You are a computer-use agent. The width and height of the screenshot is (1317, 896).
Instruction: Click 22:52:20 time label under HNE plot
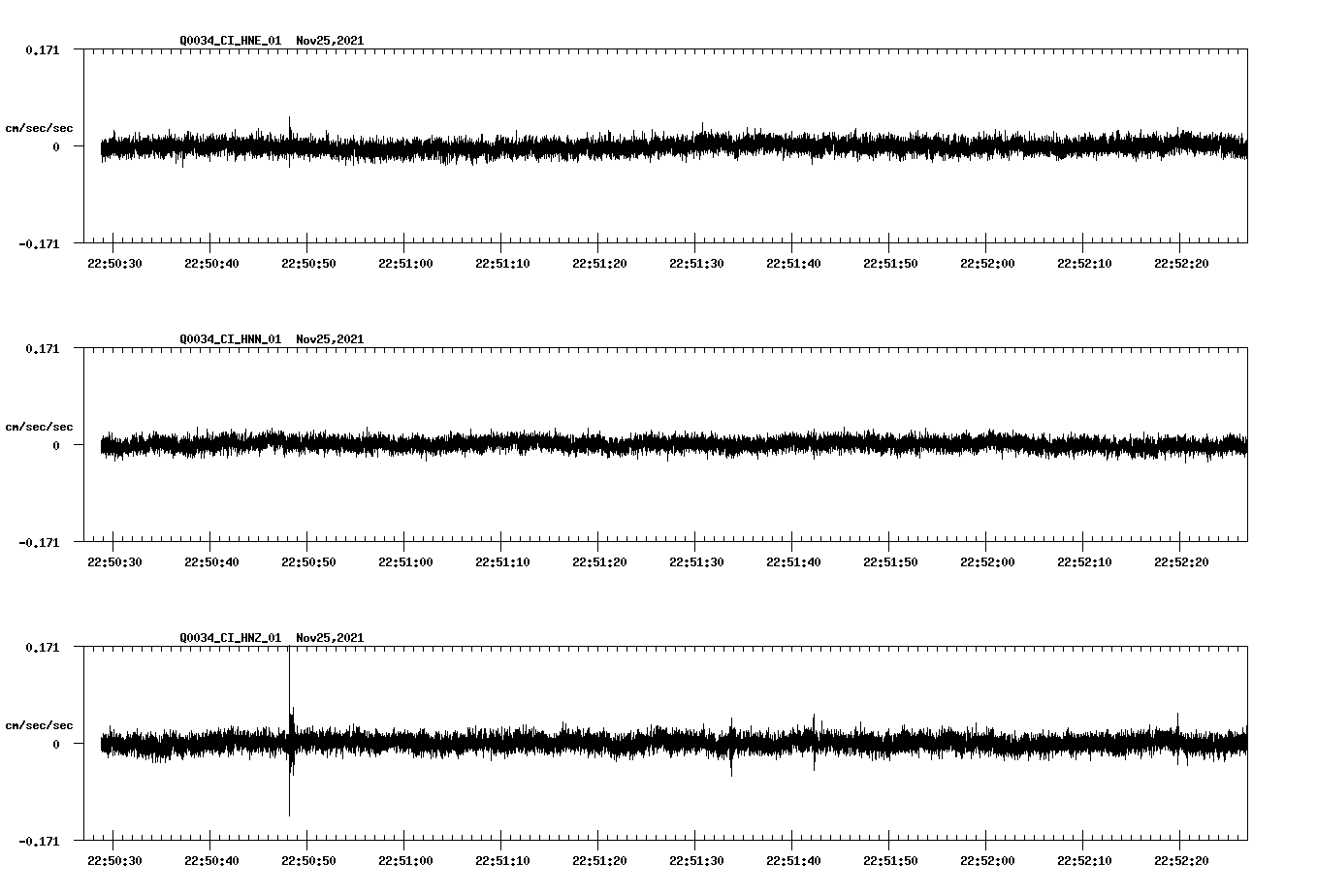click(1181, 263)
